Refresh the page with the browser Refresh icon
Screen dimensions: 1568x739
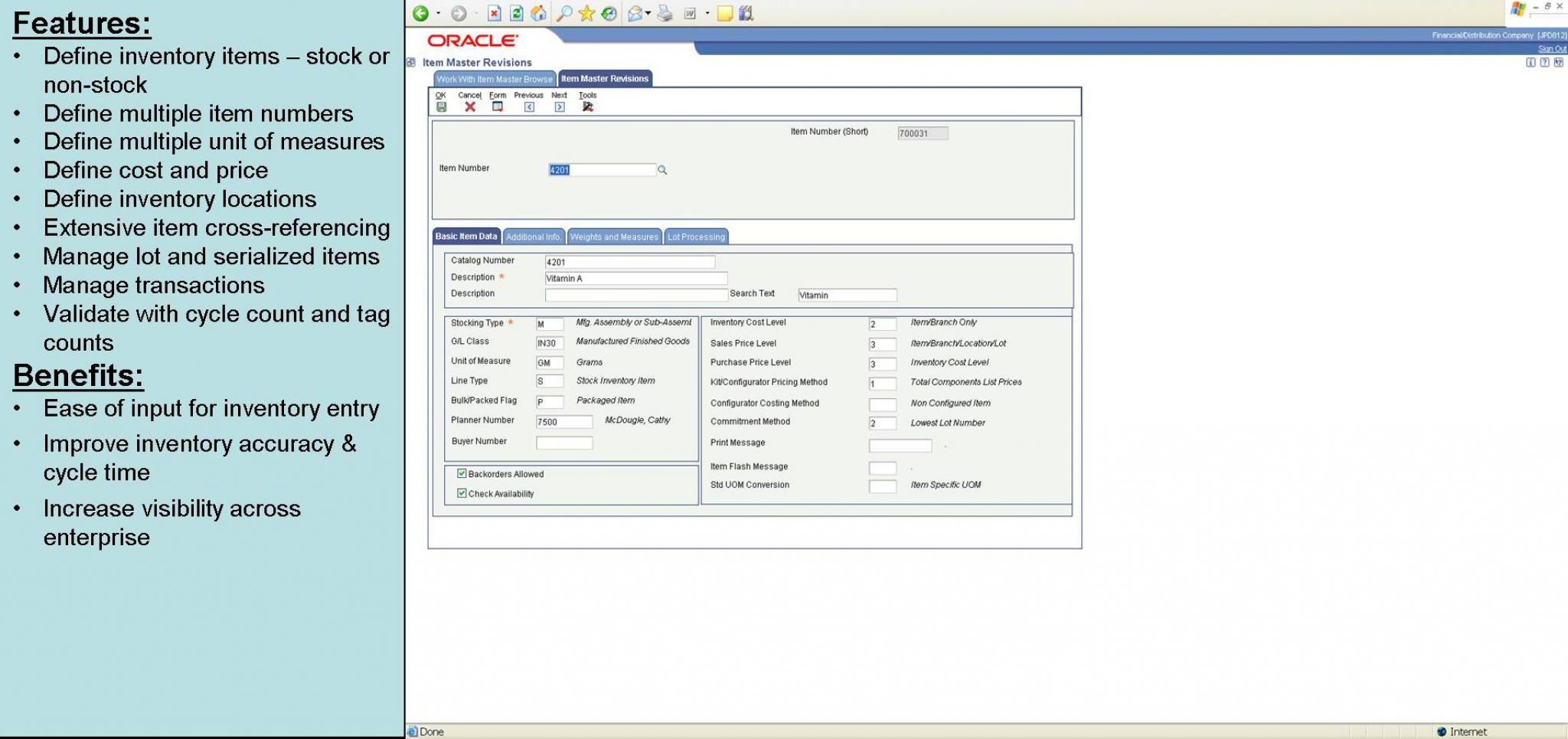515,12
